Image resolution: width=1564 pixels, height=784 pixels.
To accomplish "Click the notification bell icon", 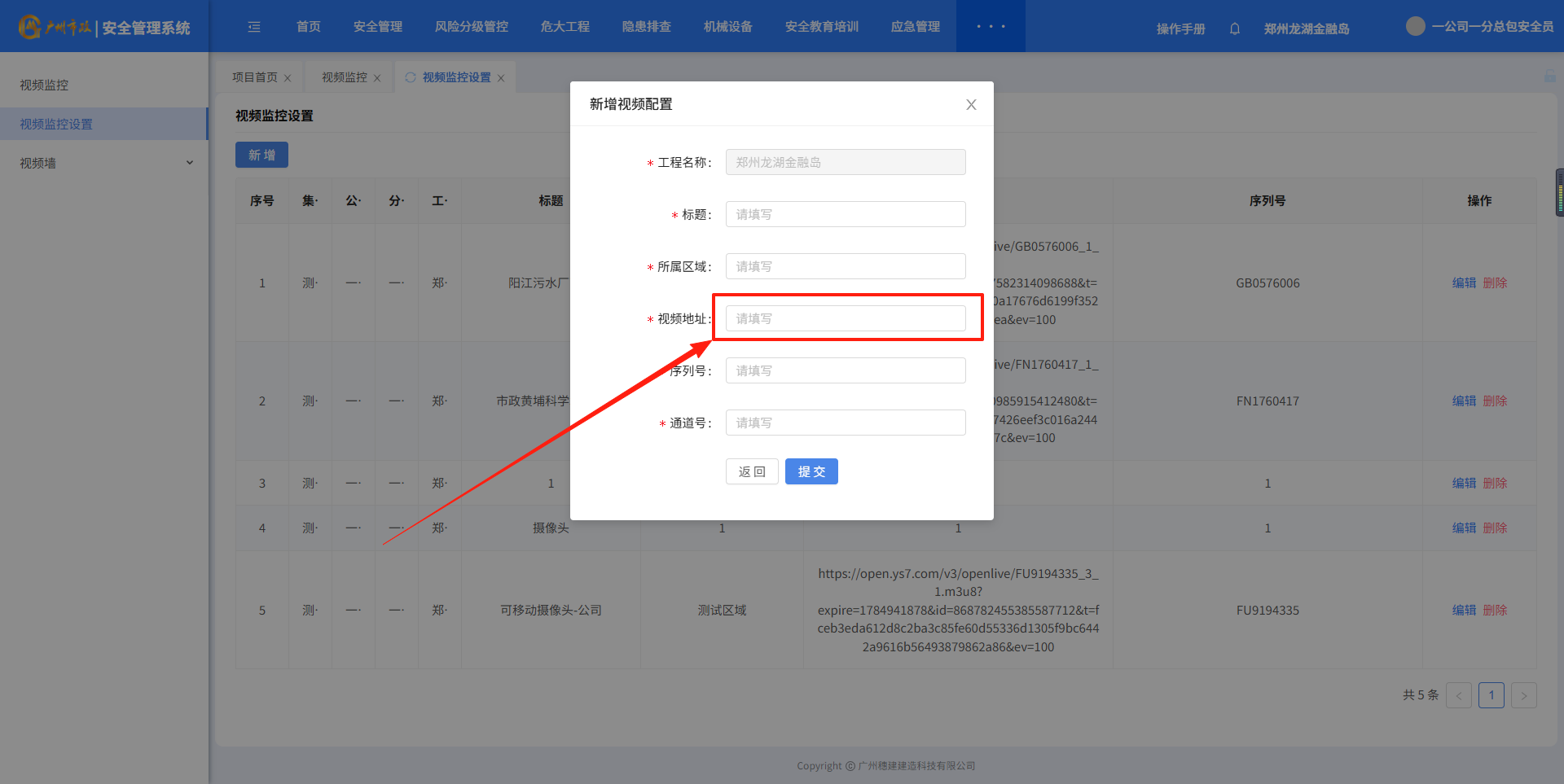I will 1235,28.
